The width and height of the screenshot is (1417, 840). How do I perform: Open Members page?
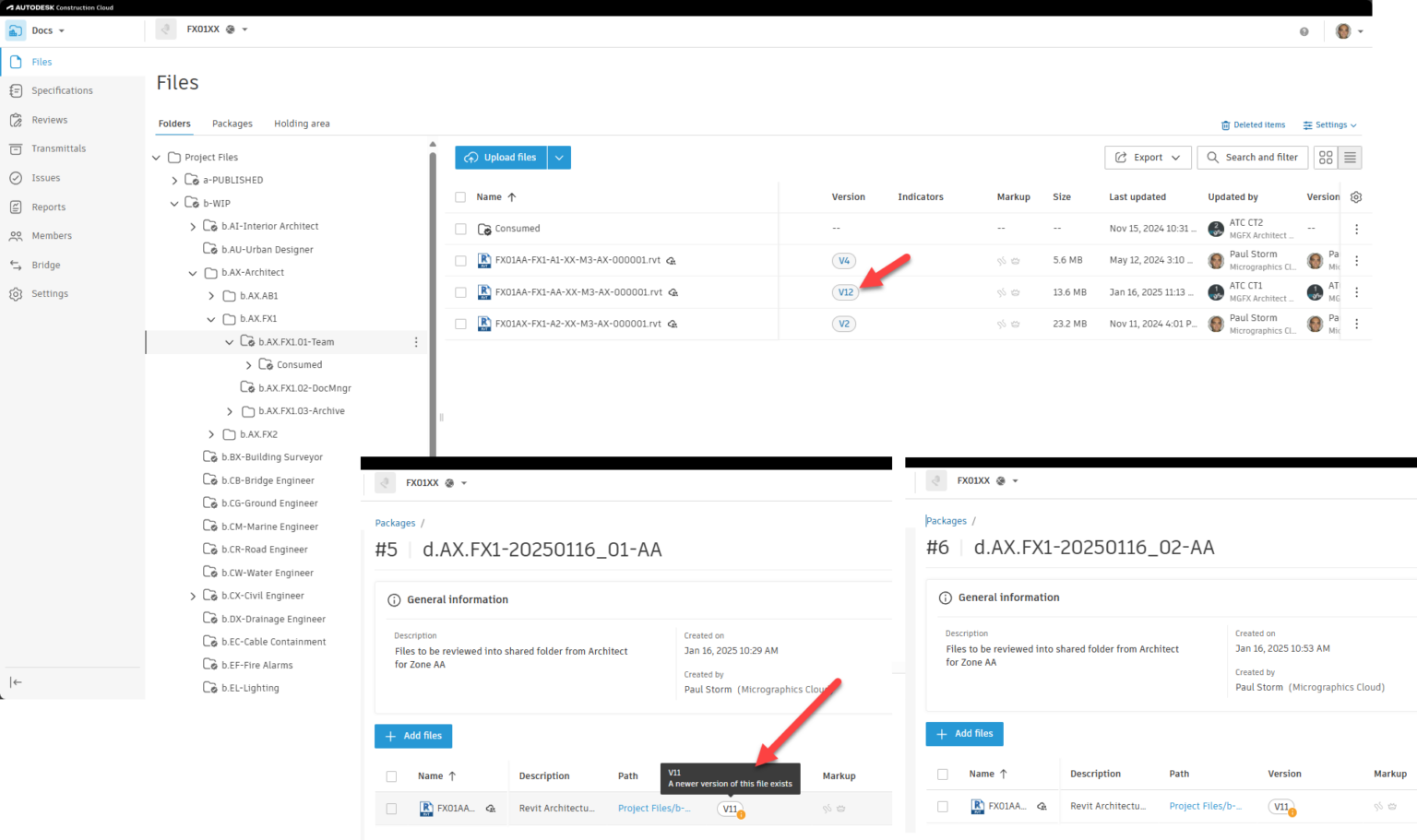[x=52, y=236]
